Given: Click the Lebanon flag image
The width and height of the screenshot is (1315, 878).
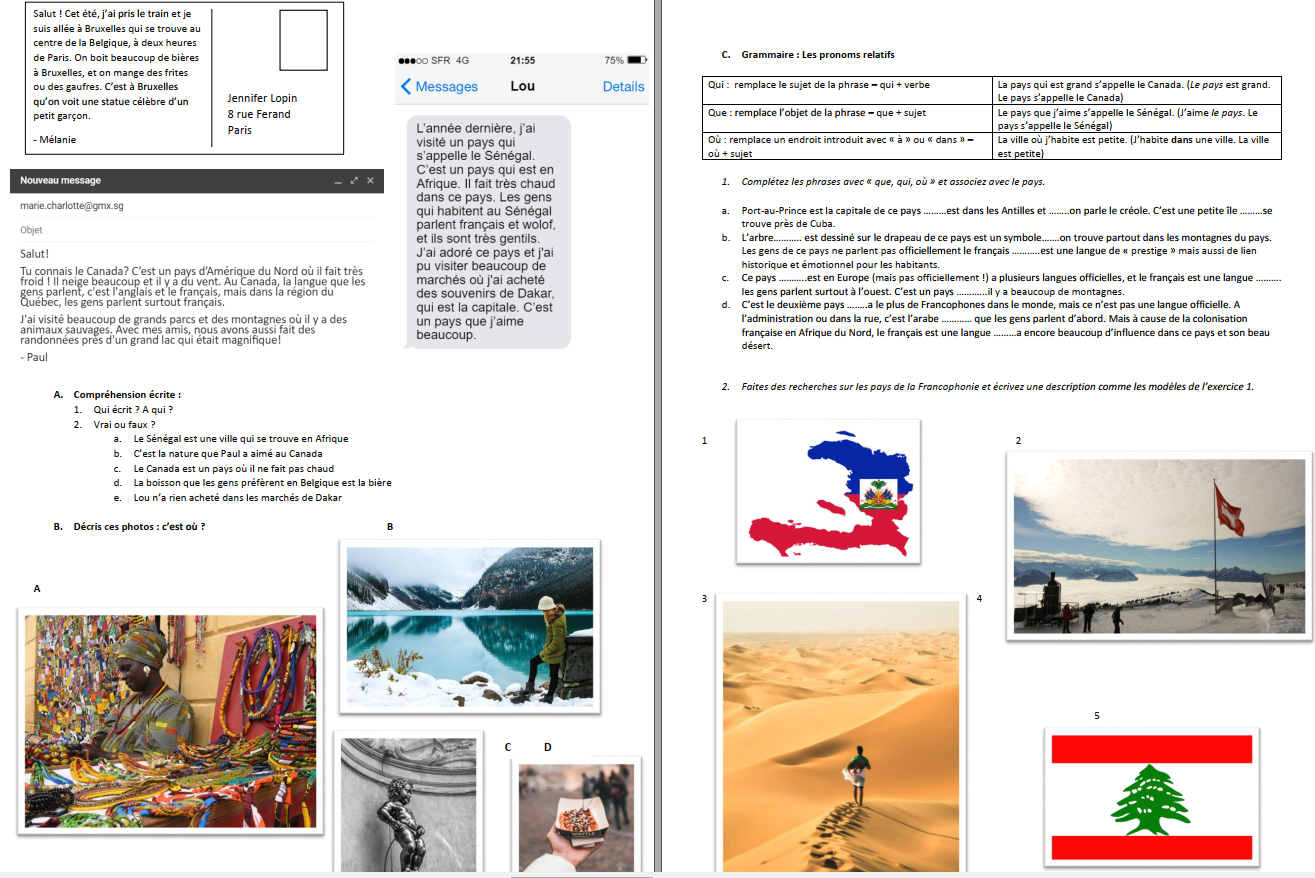Looking at the screenshot, I should (1151, 797).
